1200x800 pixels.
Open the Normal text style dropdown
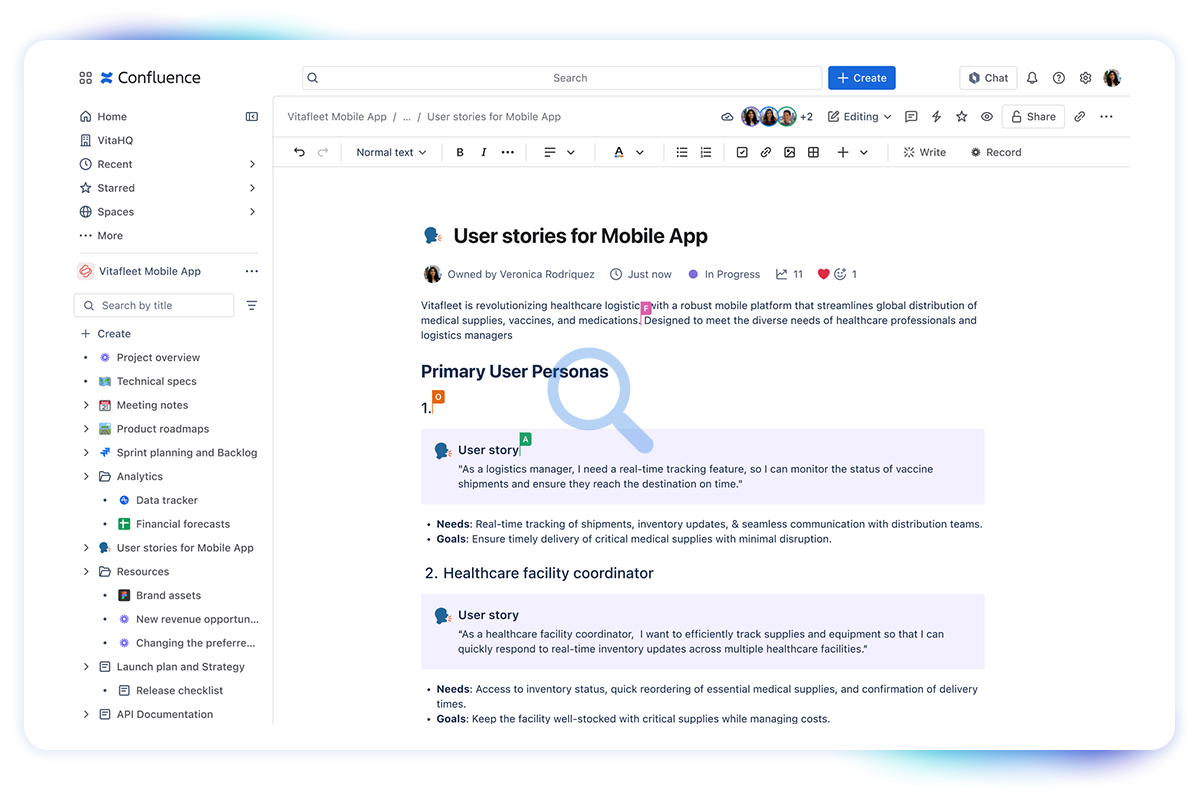tap(392, 153)
